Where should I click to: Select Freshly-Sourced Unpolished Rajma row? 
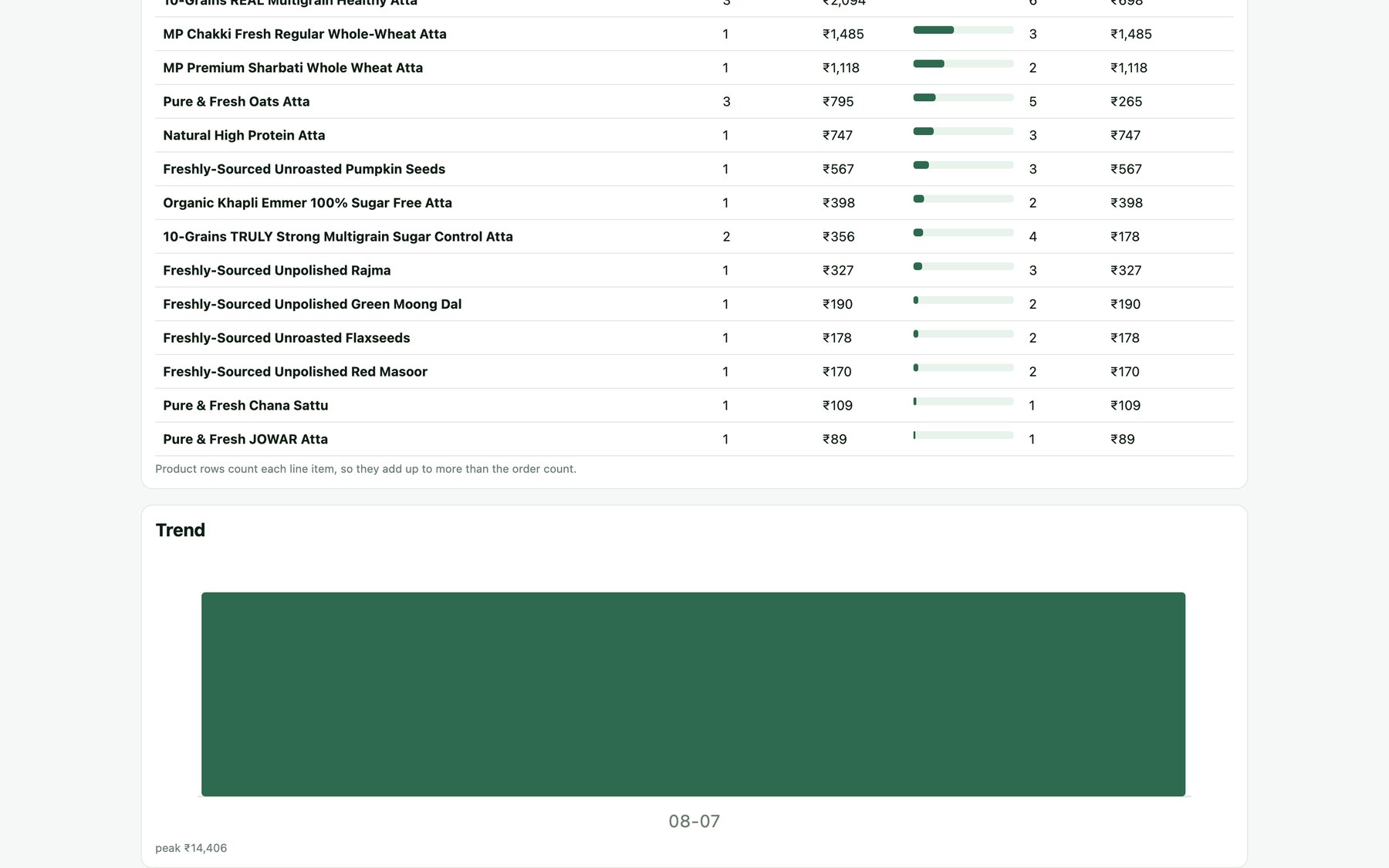pyautogui.click(x=694, y=270)
